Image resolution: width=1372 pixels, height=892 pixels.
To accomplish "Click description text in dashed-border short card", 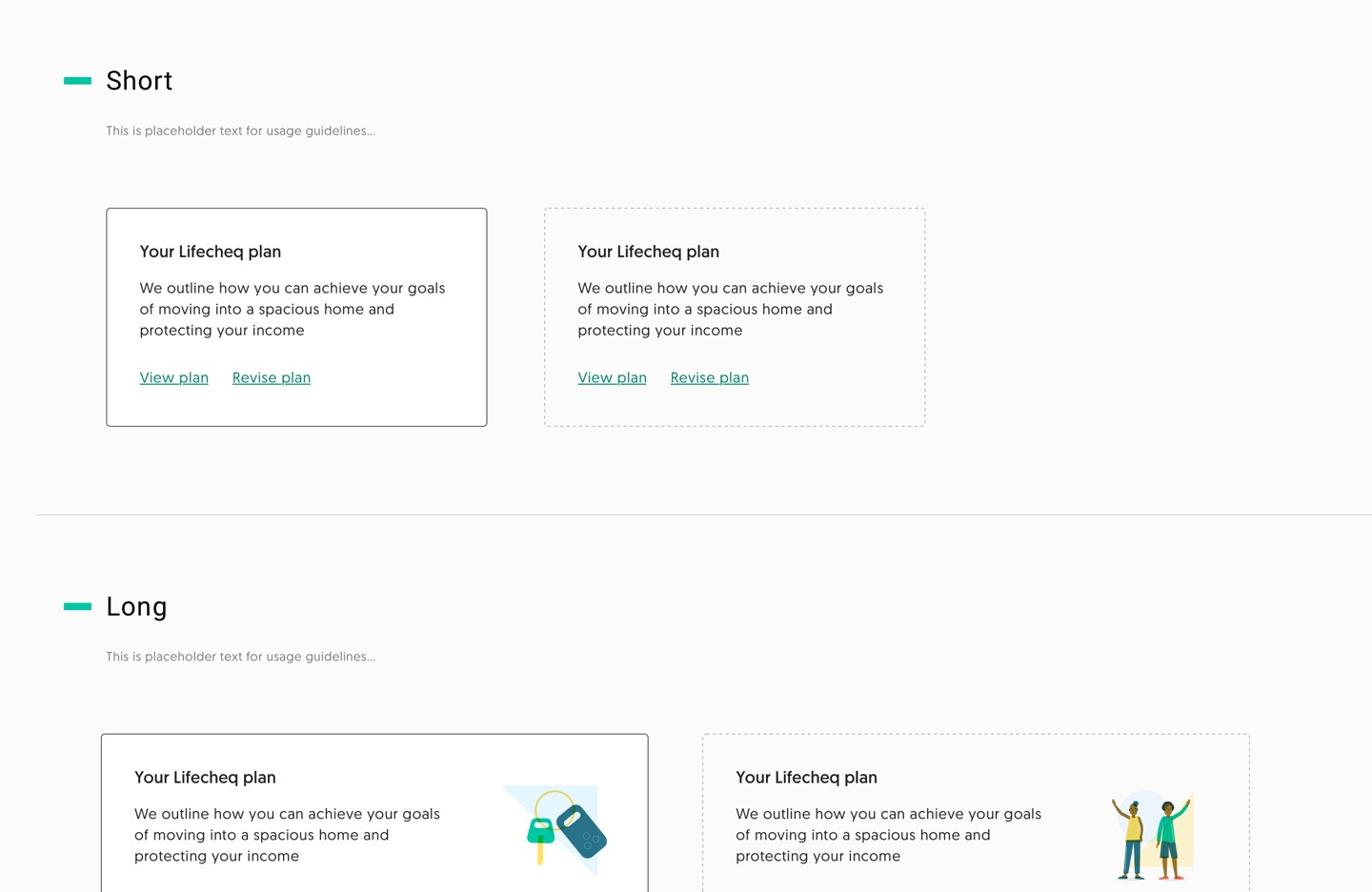I will (x=731, y=309).
